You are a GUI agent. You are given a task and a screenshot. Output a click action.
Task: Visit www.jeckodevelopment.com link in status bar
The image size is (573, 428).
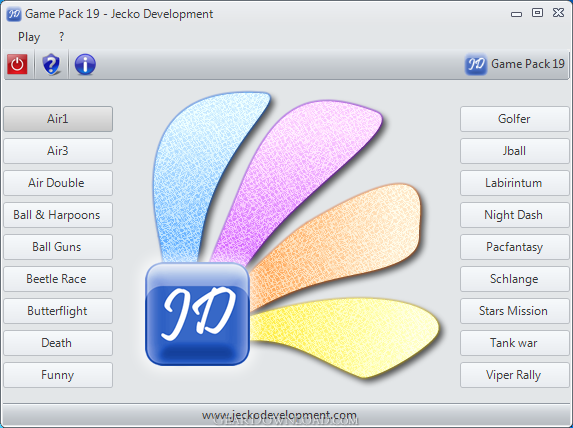[280, 415]
